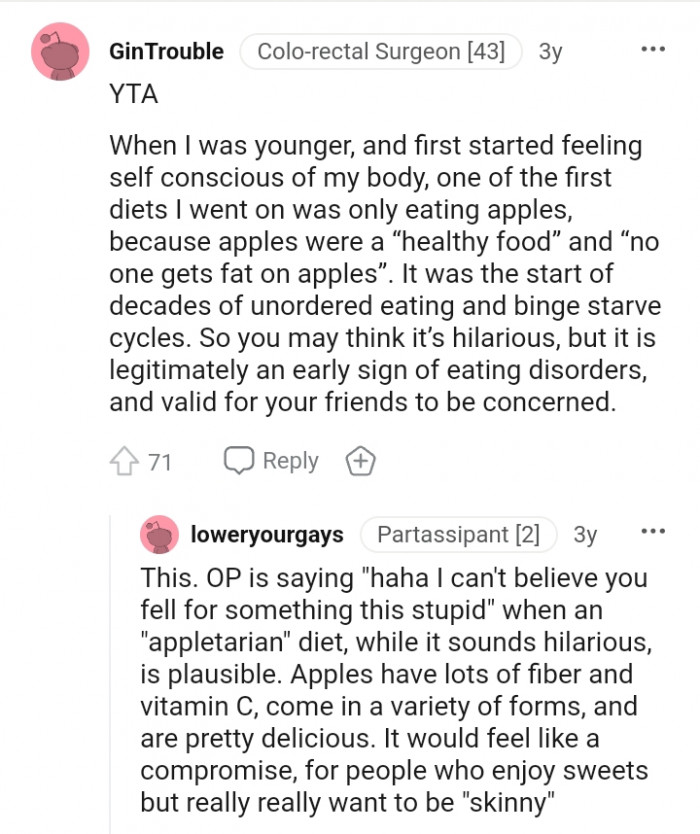Open loweryourgays' username link
This screenshot has height=834, width=700.
(265, 535)
